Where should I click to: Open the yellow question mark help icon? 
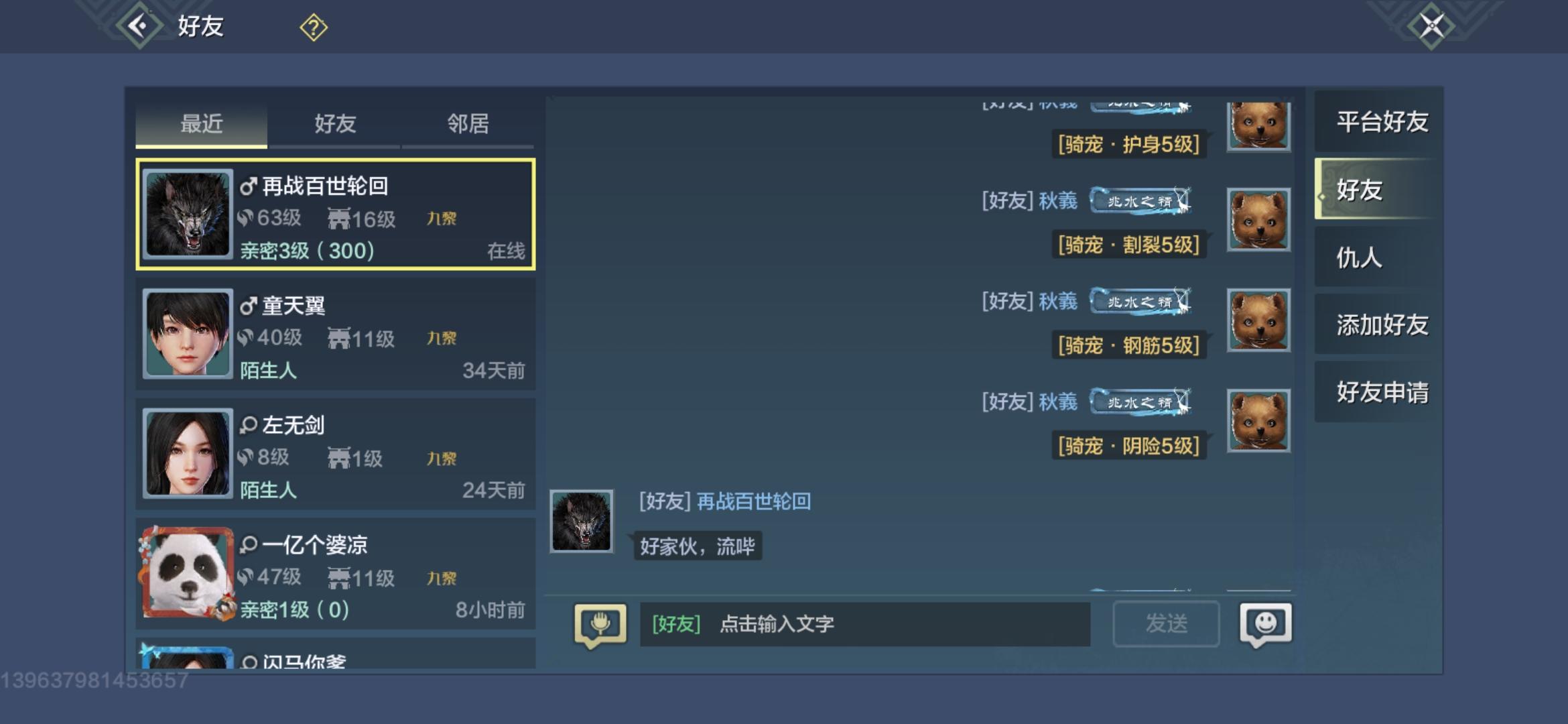click(313, 27)
